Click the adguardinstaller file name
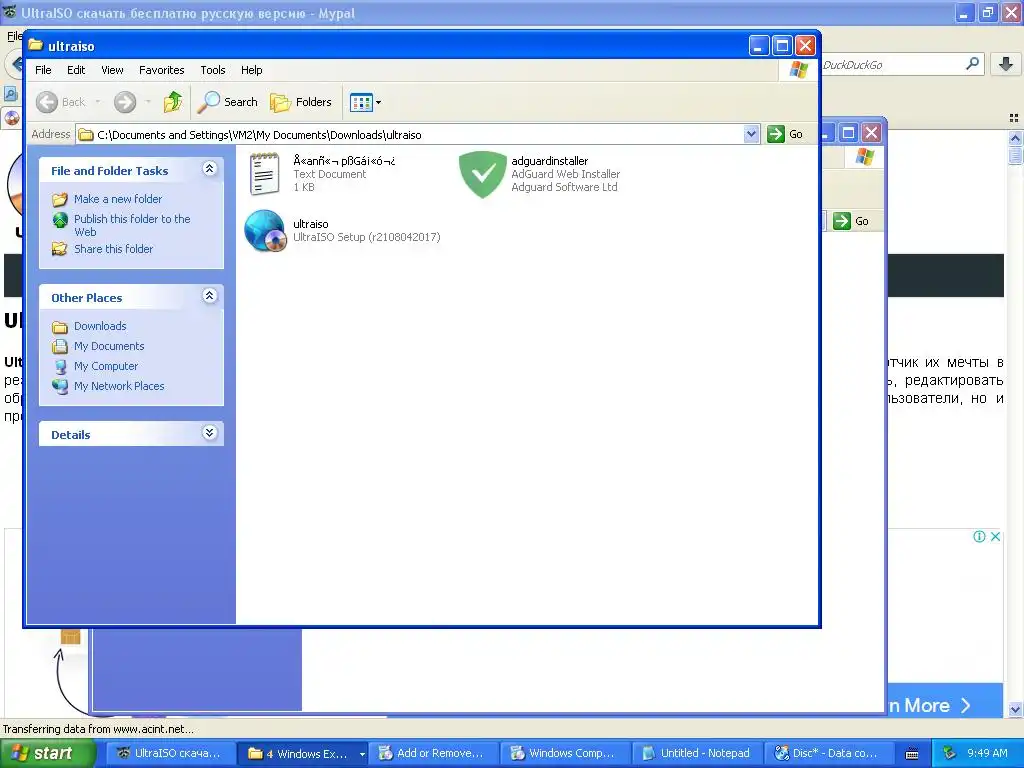 tap(550, 161)
